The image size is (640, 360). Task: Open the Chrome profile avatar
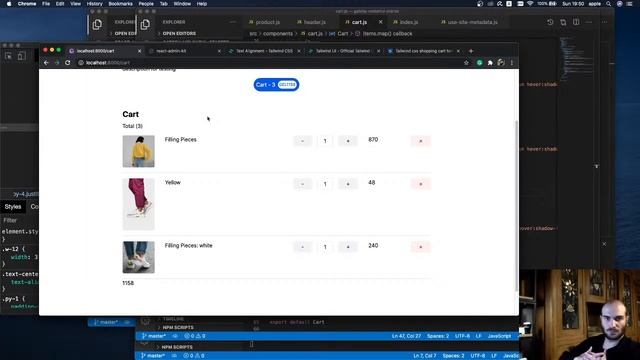pyautogui.click(x=501, y=63)
